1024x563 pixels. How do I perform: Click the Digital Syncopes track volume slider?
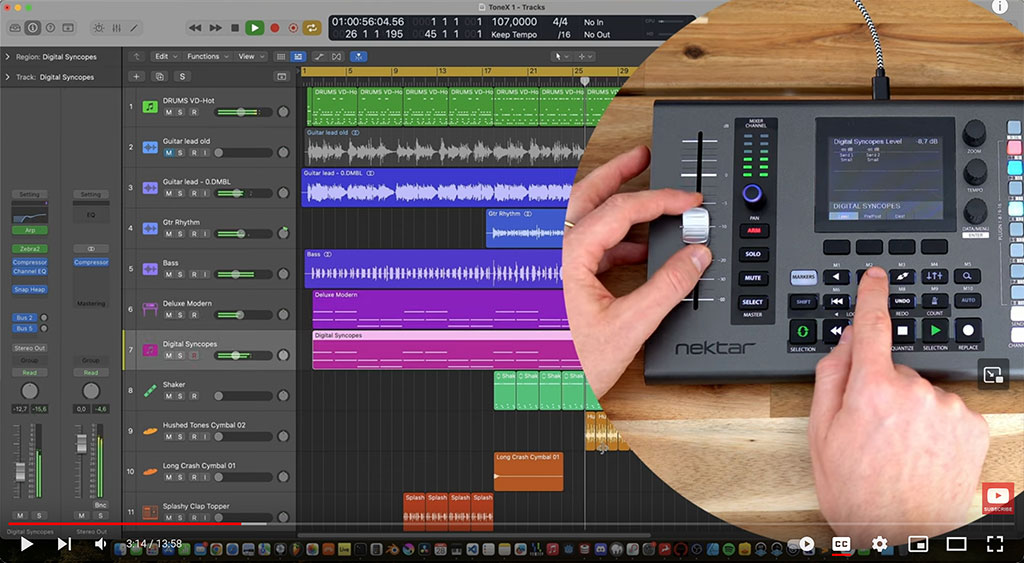click(x=243, y=355)
